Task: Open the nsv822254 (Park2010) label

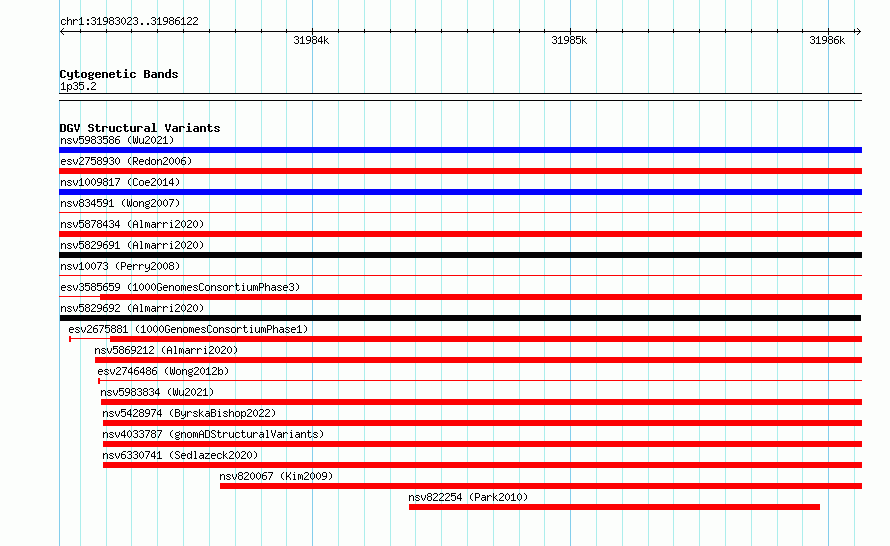Action: click(x=468, y=497)
